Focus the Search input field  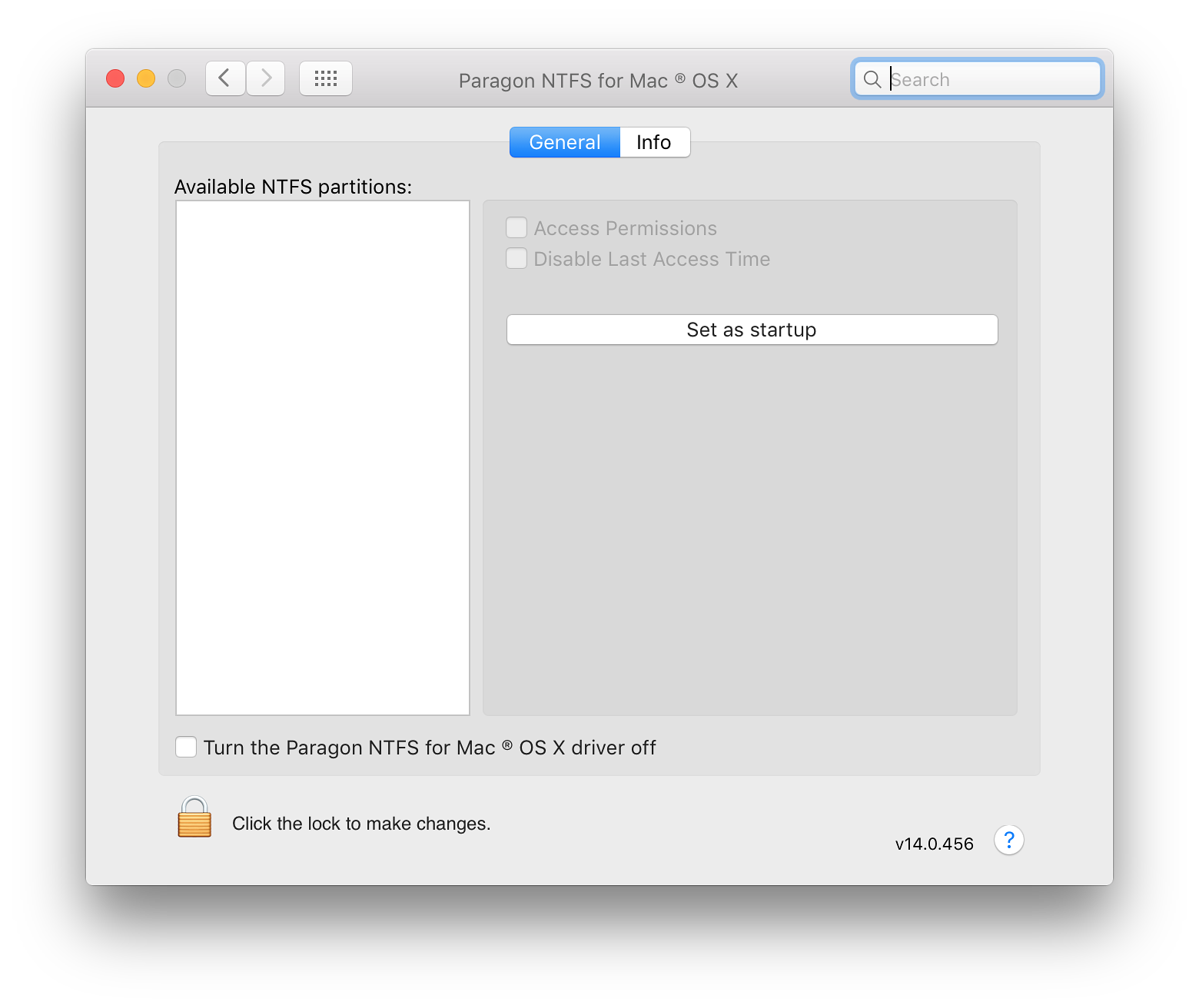coord(978,79)
